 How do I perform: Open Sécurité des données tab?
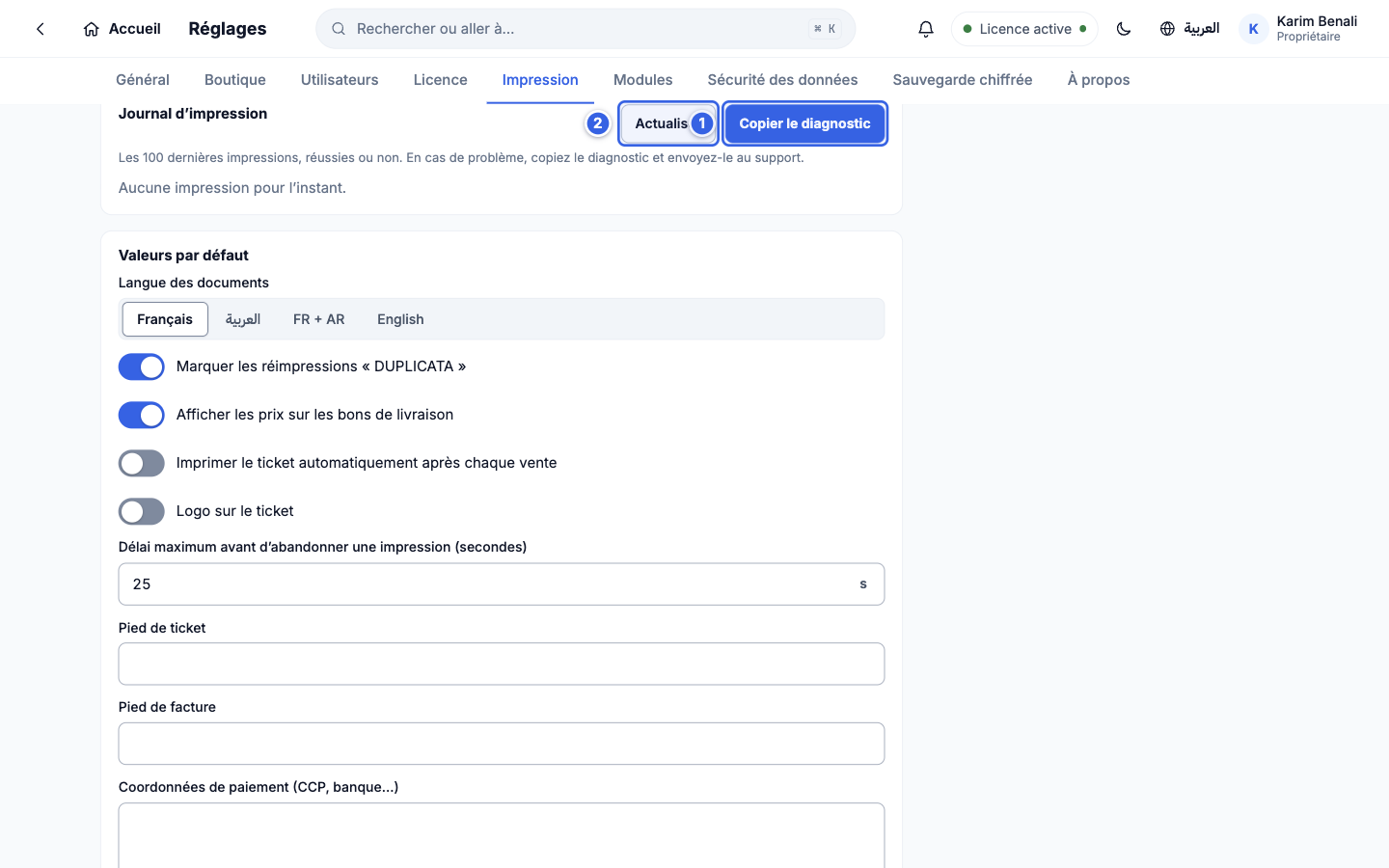782,80
